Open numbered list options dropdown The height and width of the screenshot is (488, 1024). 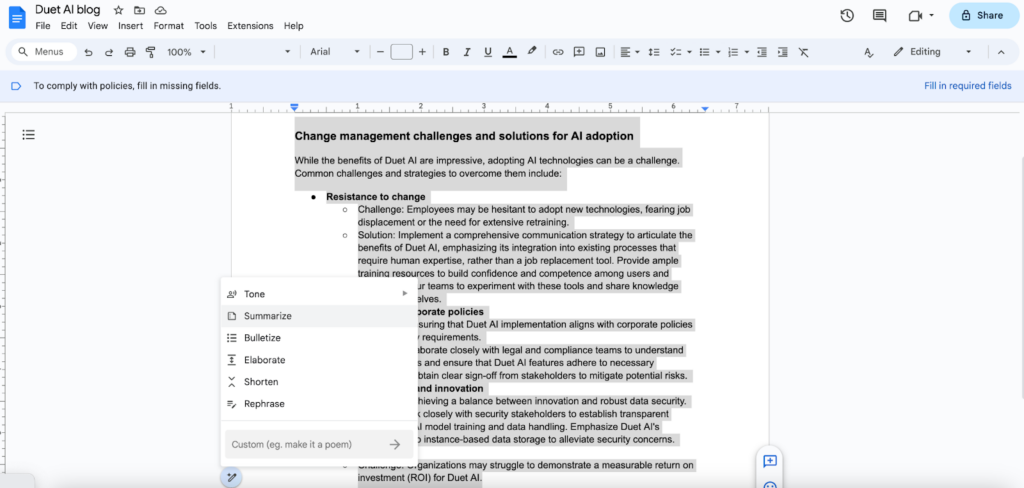pyautogui.click(x=738, y=52)
